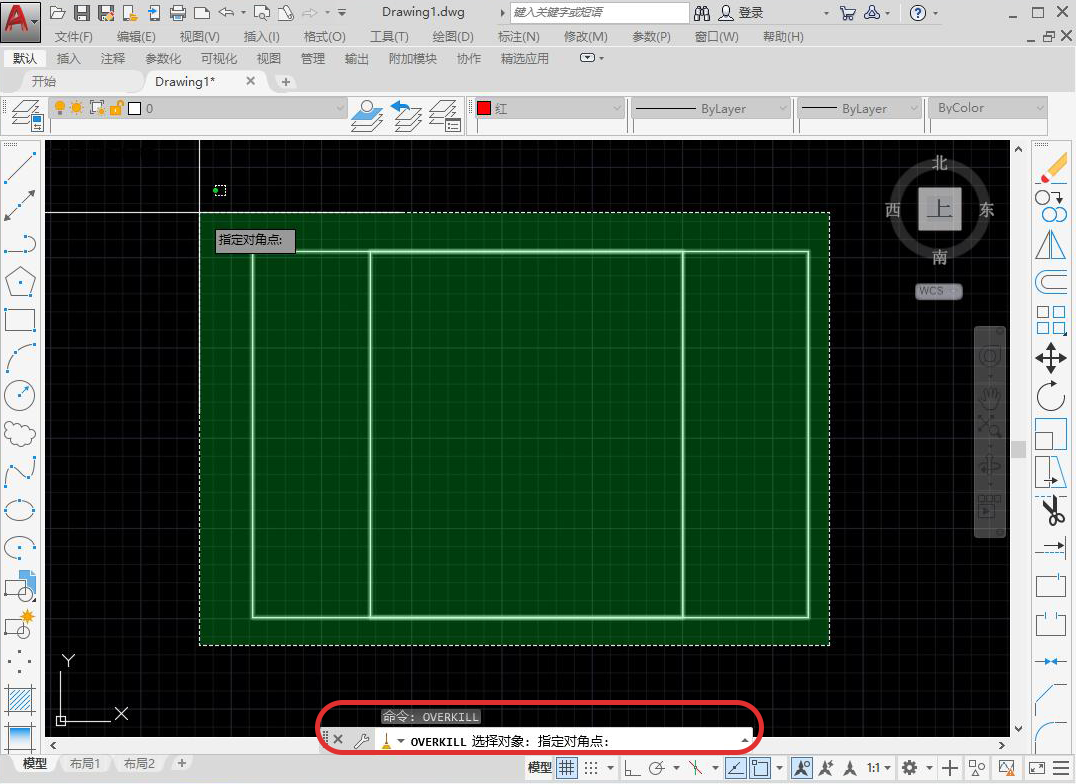Select the Circle tool
Viewport: 1076px width, 784px height.
(20, 395)
